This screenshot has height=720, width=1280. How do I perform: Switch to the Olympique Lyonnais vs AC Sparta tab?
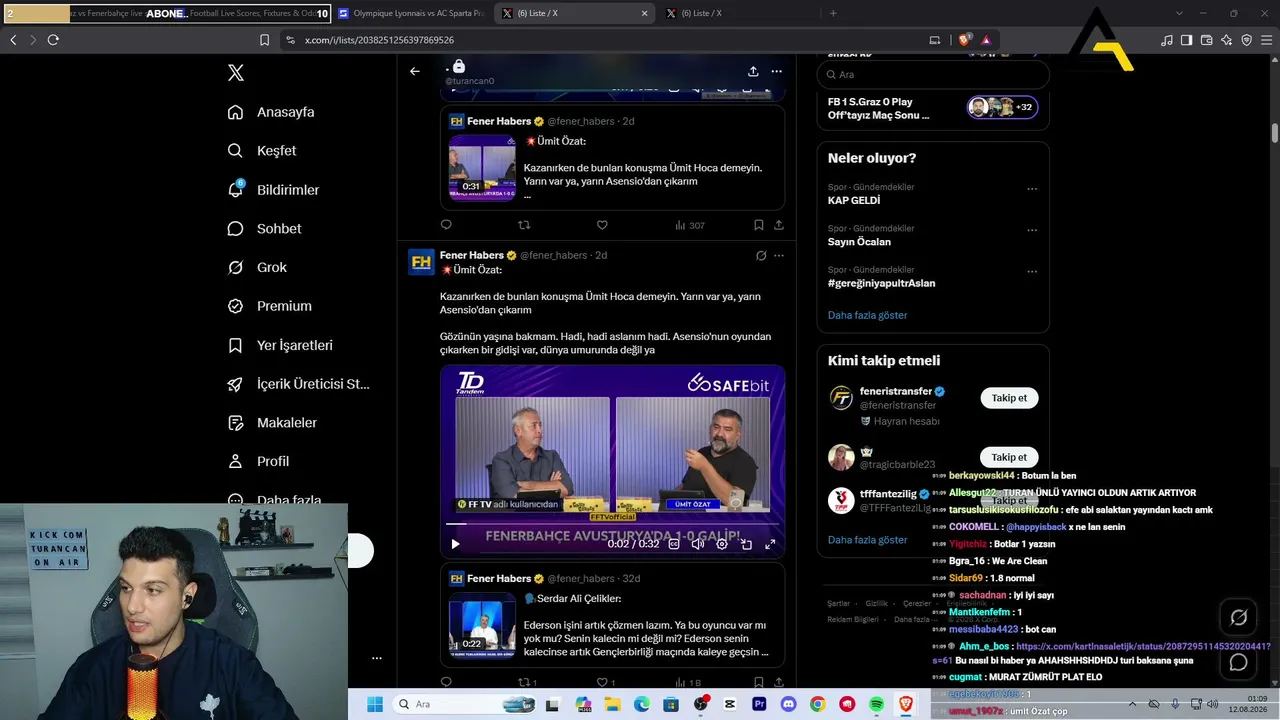point(411,14)
